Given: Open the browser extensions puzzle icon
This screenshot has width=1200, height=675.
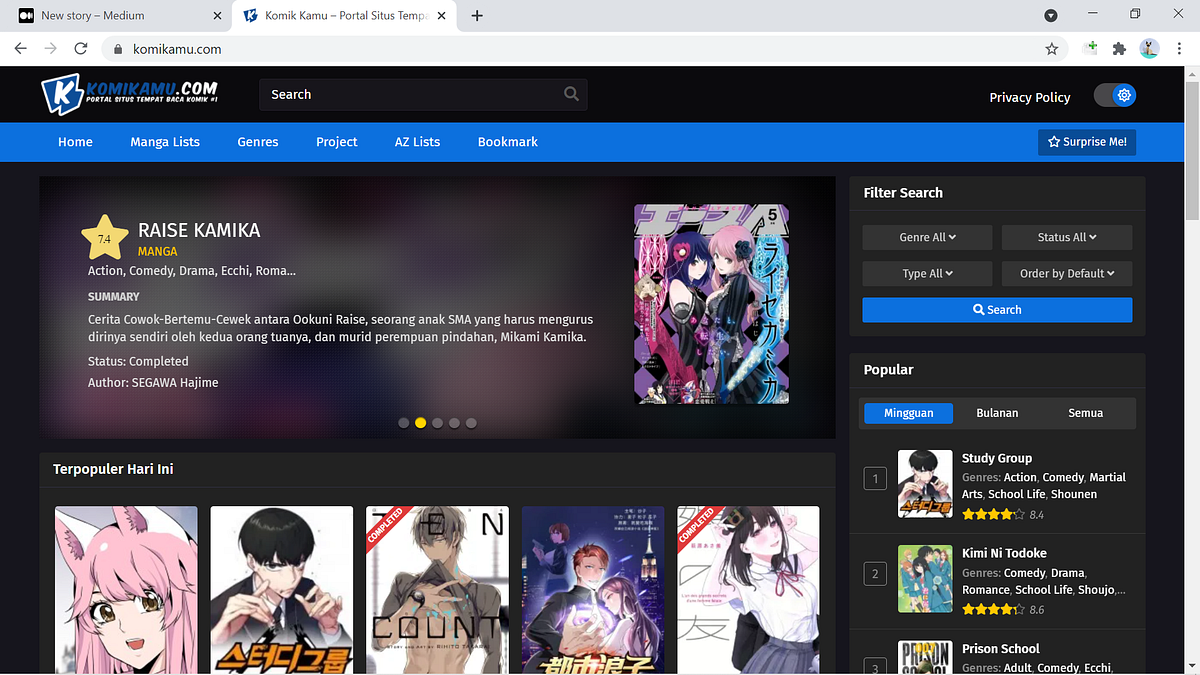Looking at the screenshot, I should tap(1120, 48).
